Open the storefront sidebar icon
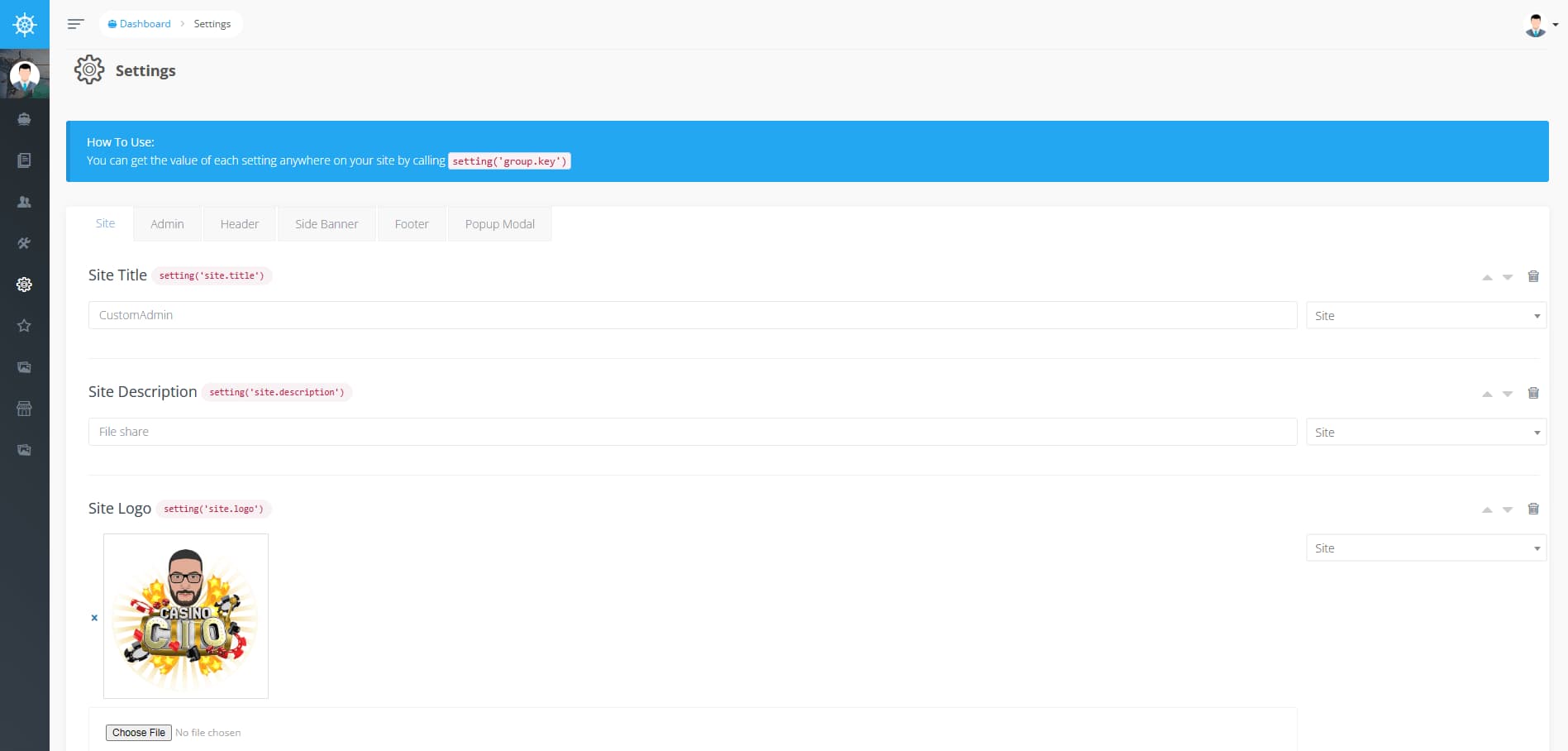This screenshot has height=751, width=1568. click(x=24, y=409)
